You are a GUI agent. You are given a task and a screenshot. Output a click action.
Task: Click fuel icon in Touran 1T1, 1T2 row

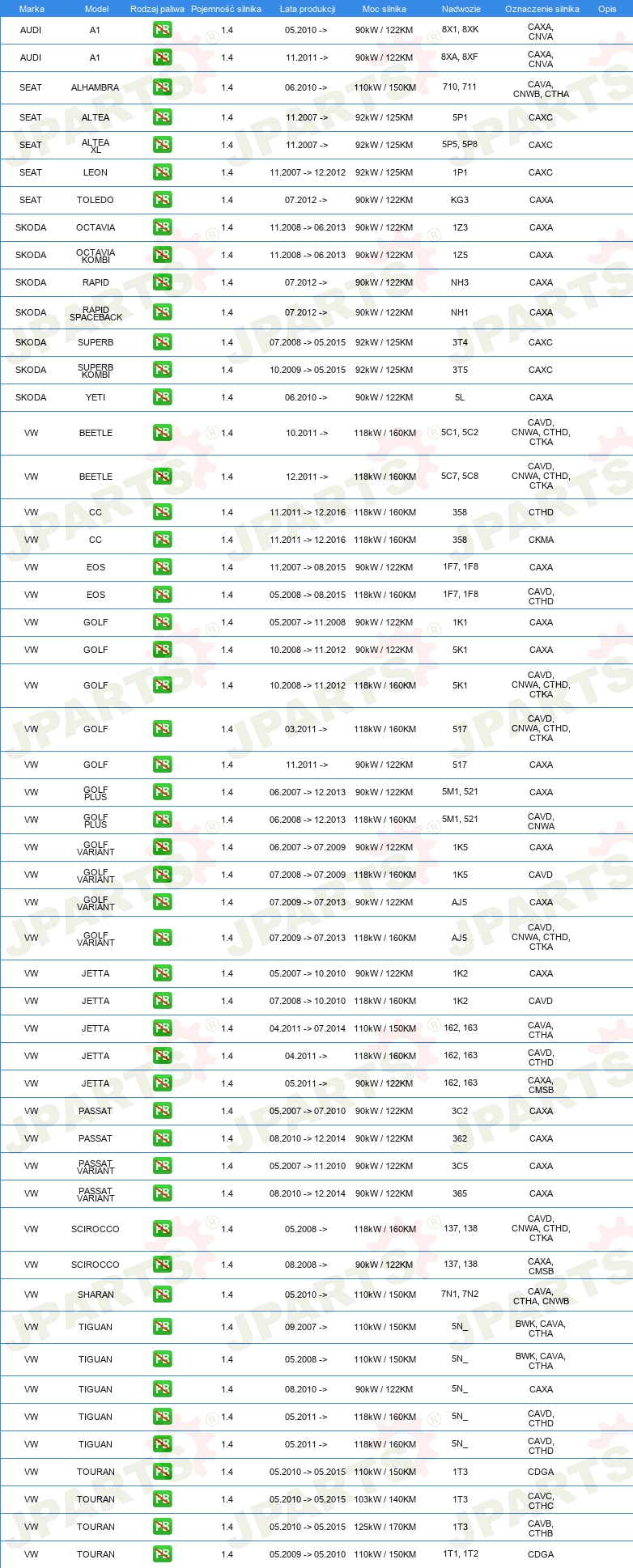pos(162,1554)
